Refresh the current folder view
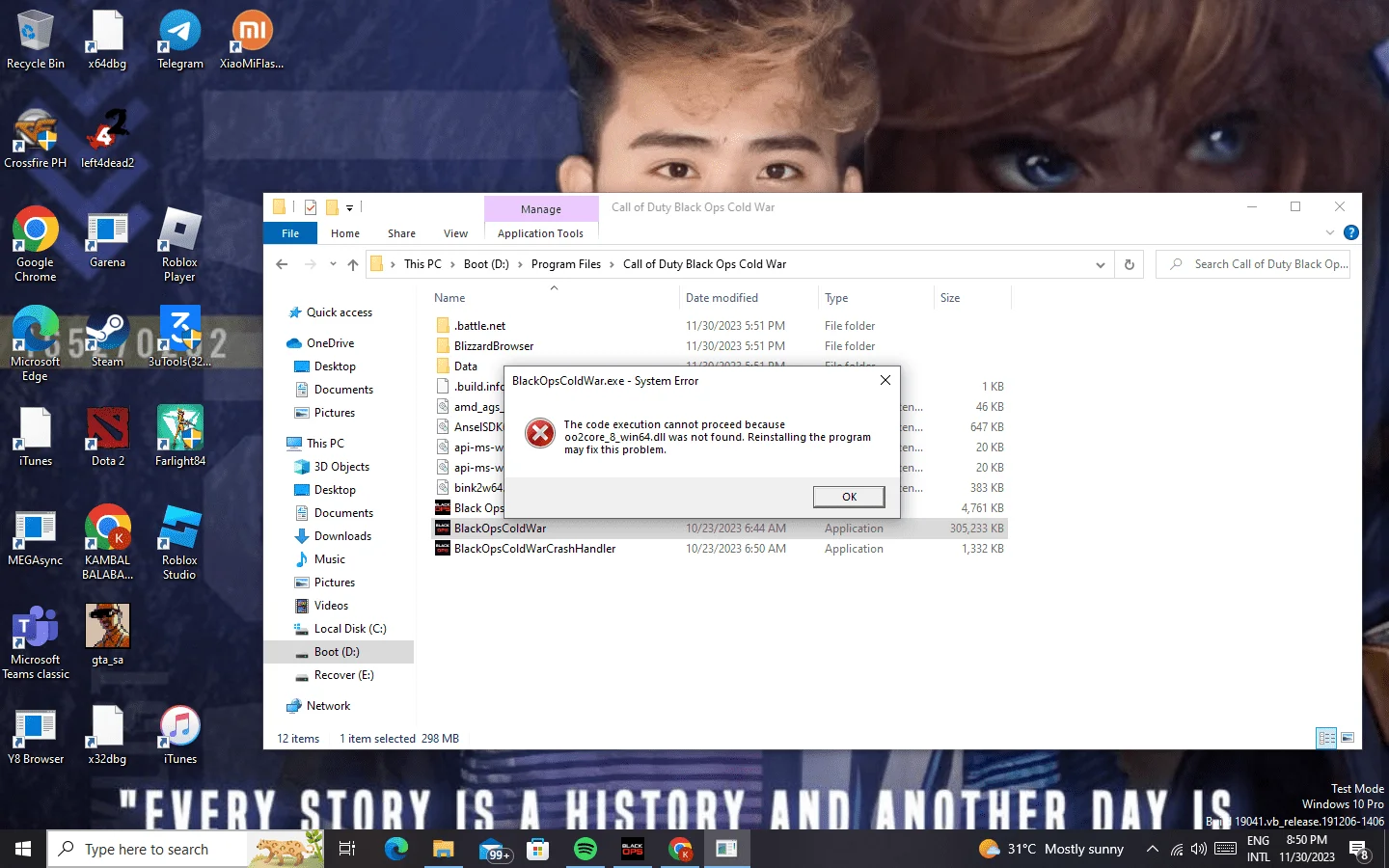Viewport: 1389px width, 868px height. (1130, 264)
